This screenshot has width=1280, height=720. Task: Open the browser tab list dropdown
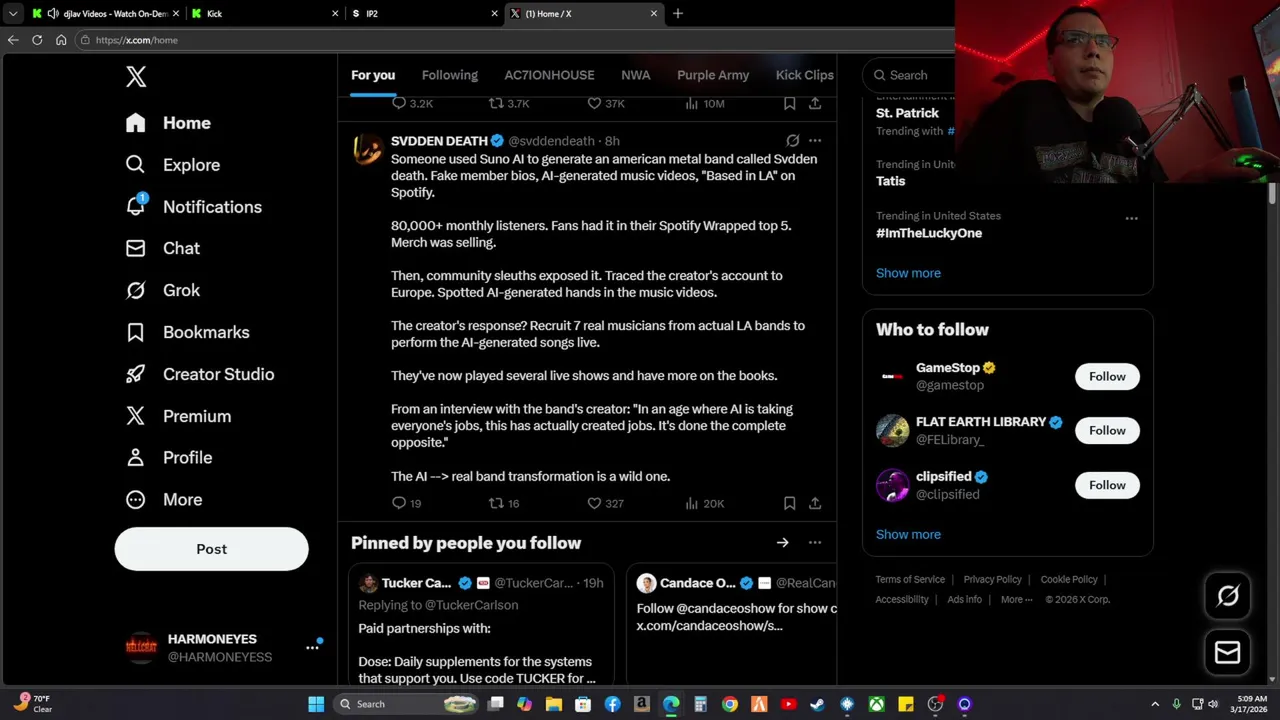pos(12,13)
